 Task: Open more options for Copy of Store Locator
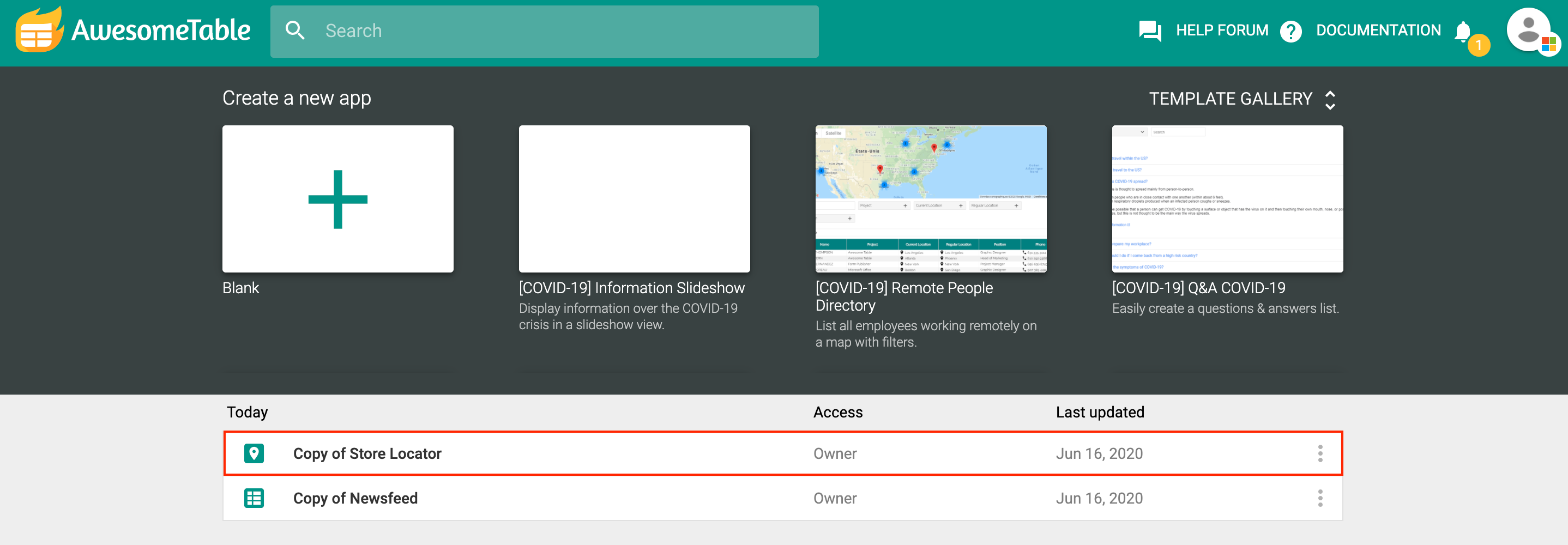[x=1319, y=453]
